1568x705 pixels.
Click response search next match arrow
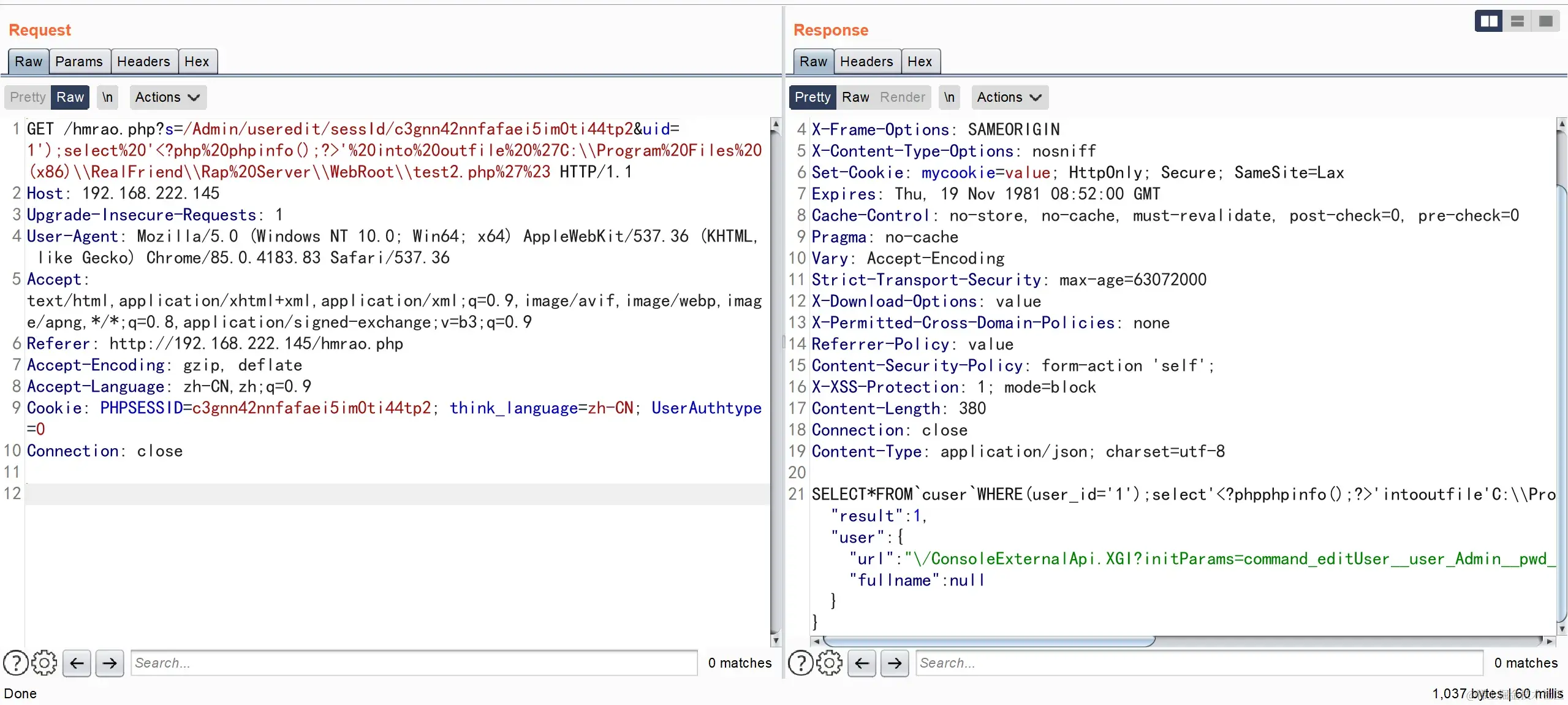point(895,663)
